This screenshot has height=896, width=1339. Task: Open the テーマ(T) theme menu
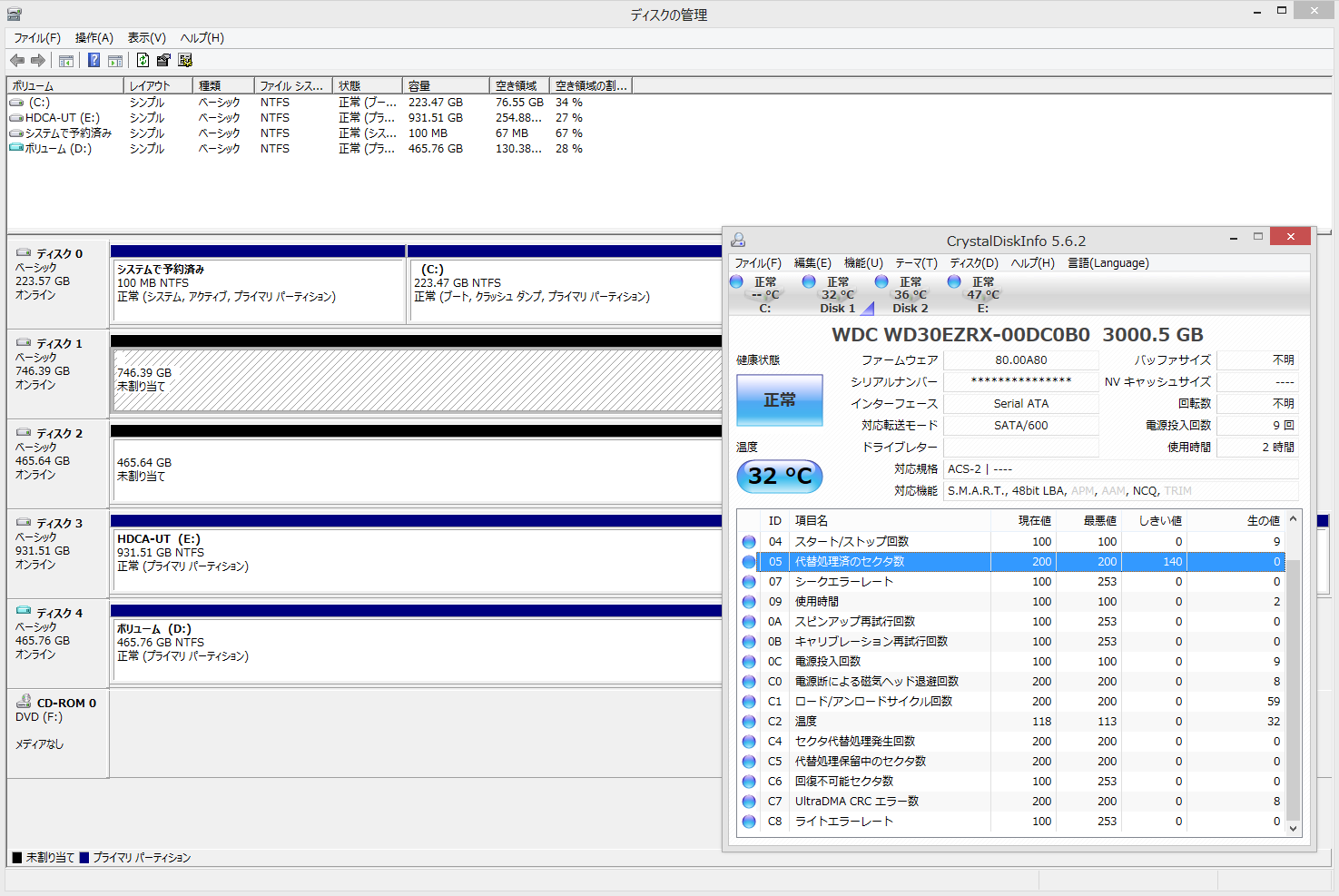coord(916,263)
